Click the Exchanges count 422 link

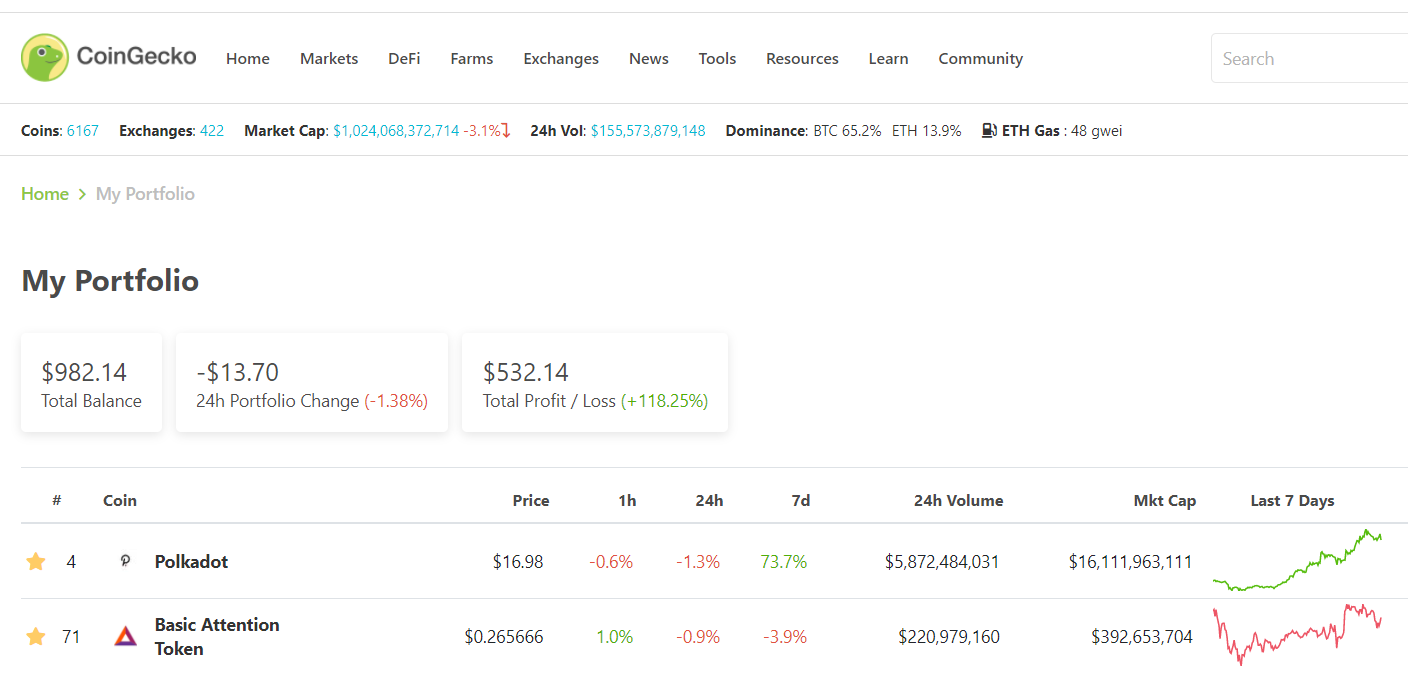click(x=212, y=131)
